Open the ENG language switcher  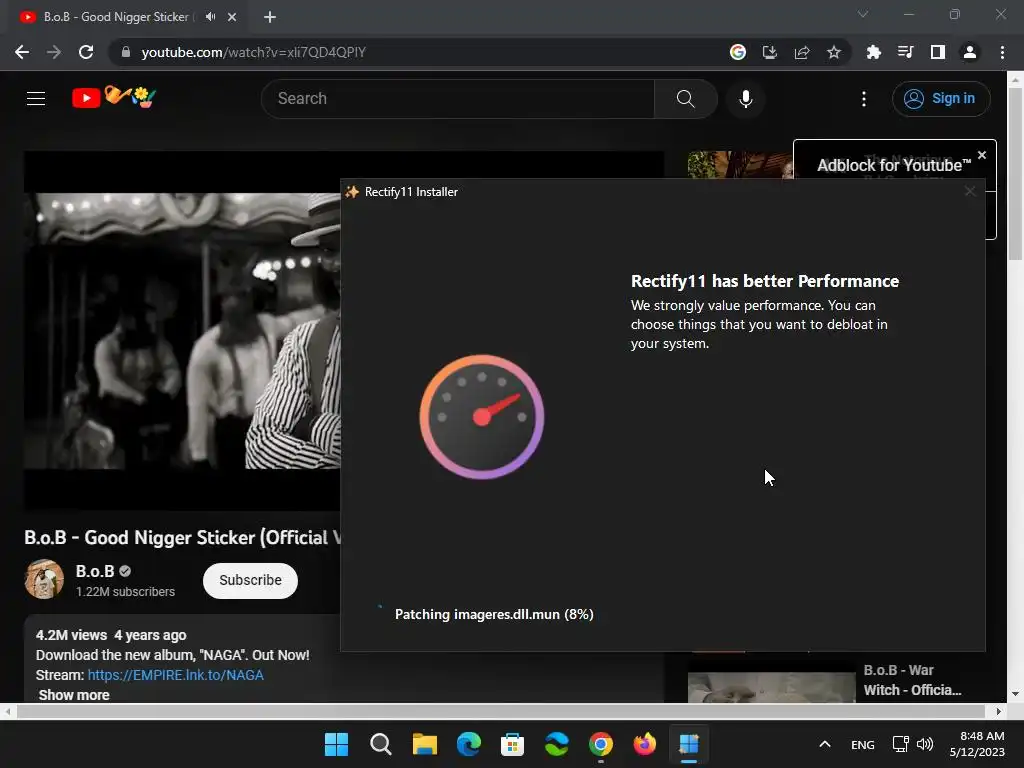863,744
